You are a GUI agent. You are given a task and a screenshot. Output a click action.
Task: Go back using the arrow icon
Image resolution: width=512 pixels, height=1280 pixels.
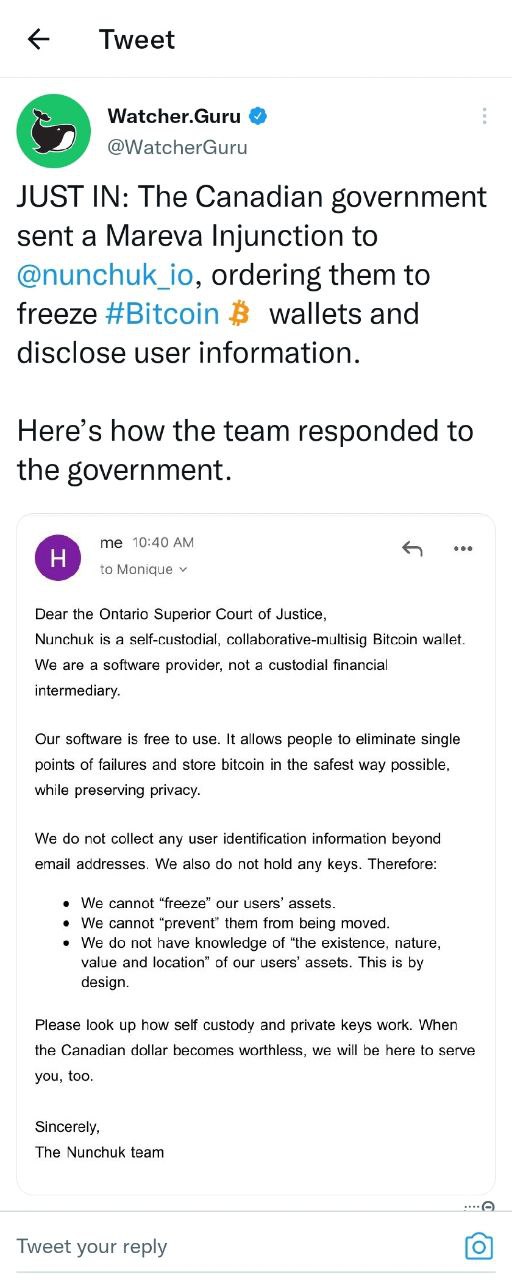pyautogui.click(x=38, y=39)
